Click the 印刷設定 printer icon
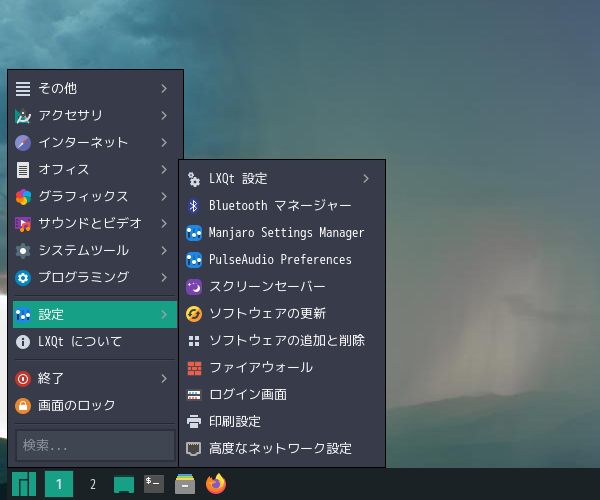The height and width of the screenshot is (500, 600). 194,422
